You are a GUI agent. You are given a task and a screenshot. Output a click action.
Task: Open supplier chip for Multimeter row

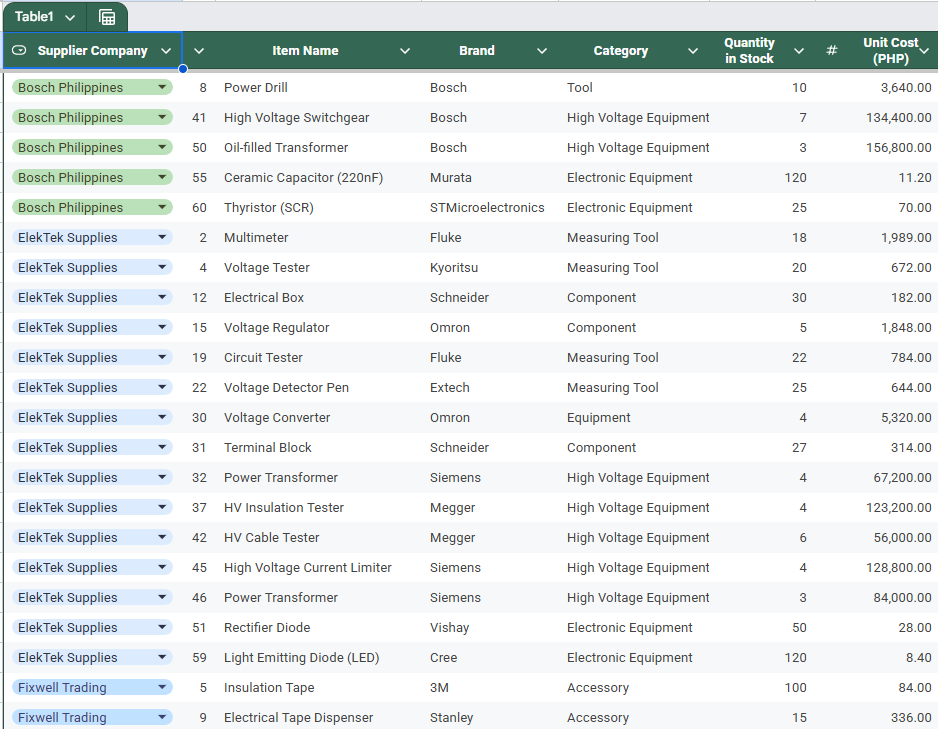coord(92,237)
